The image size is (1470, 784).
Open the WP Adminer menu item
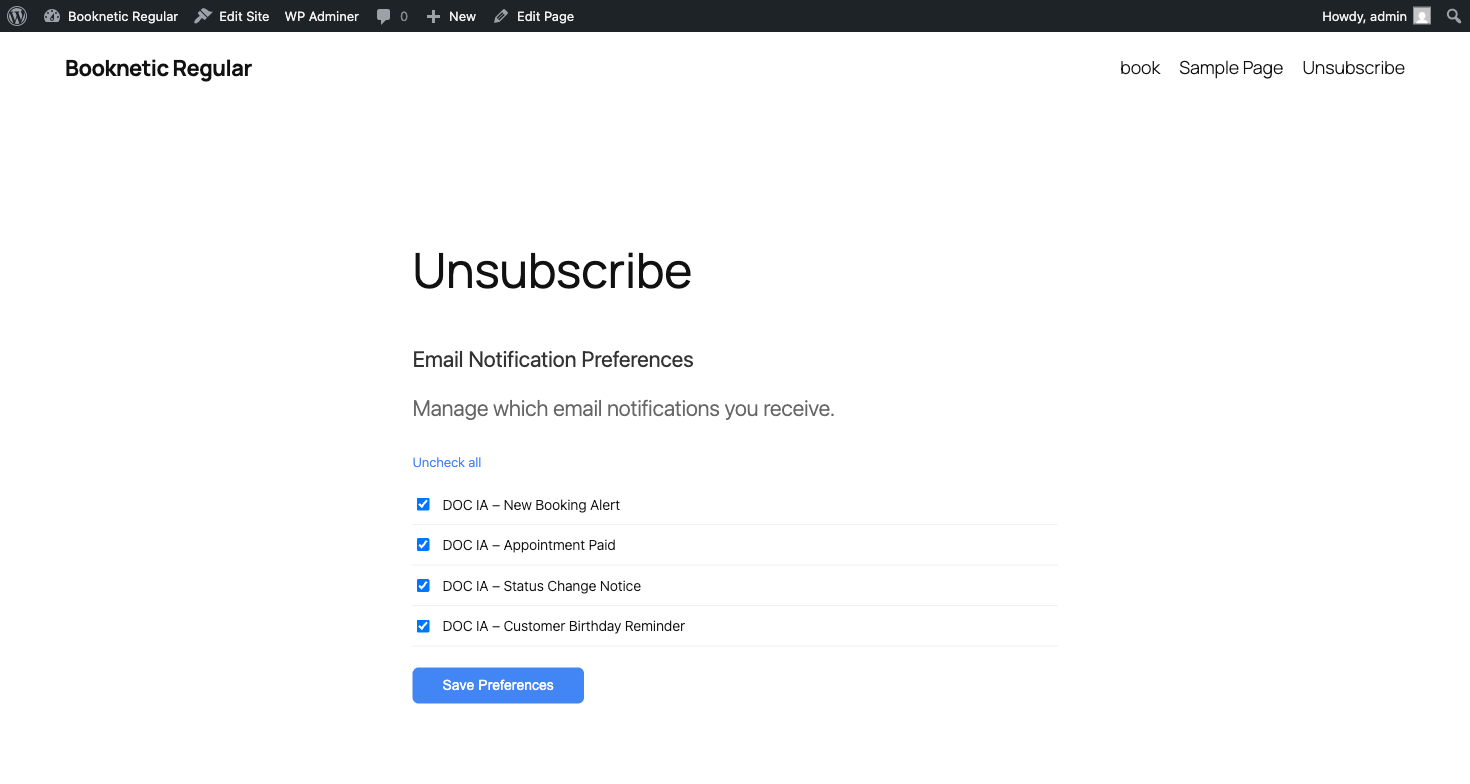[x=321, y=16]
